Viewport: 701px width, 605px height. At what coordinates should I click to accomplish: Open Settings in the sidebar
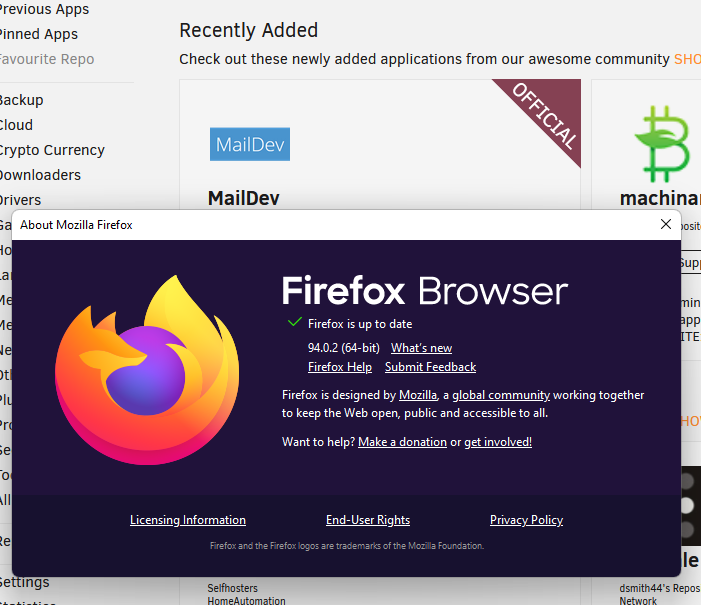point(24,582)
